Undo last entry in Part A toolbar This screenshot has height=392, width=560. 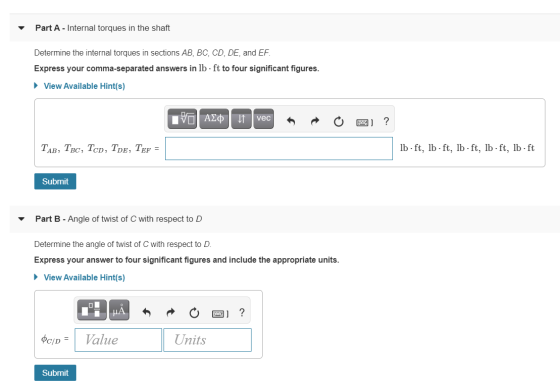[x=291, y=121]
